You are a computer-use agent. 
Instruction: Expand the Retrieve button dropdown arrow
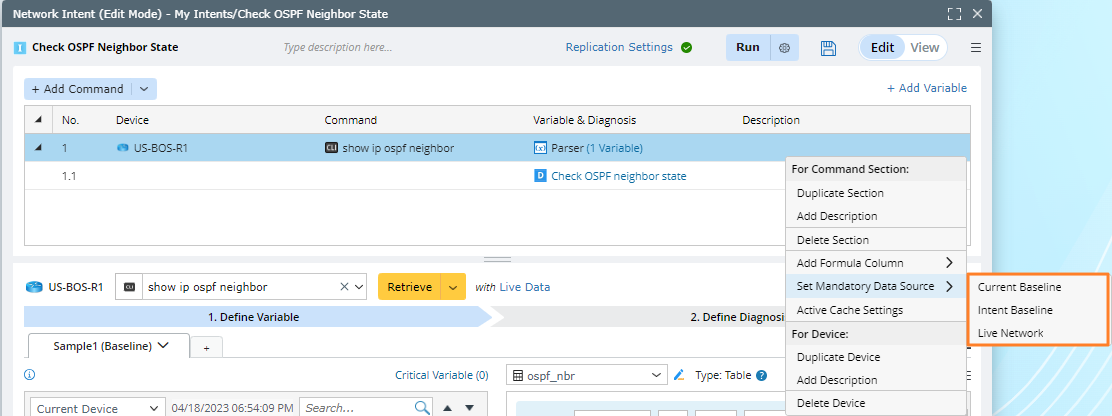tap(453, 287)
